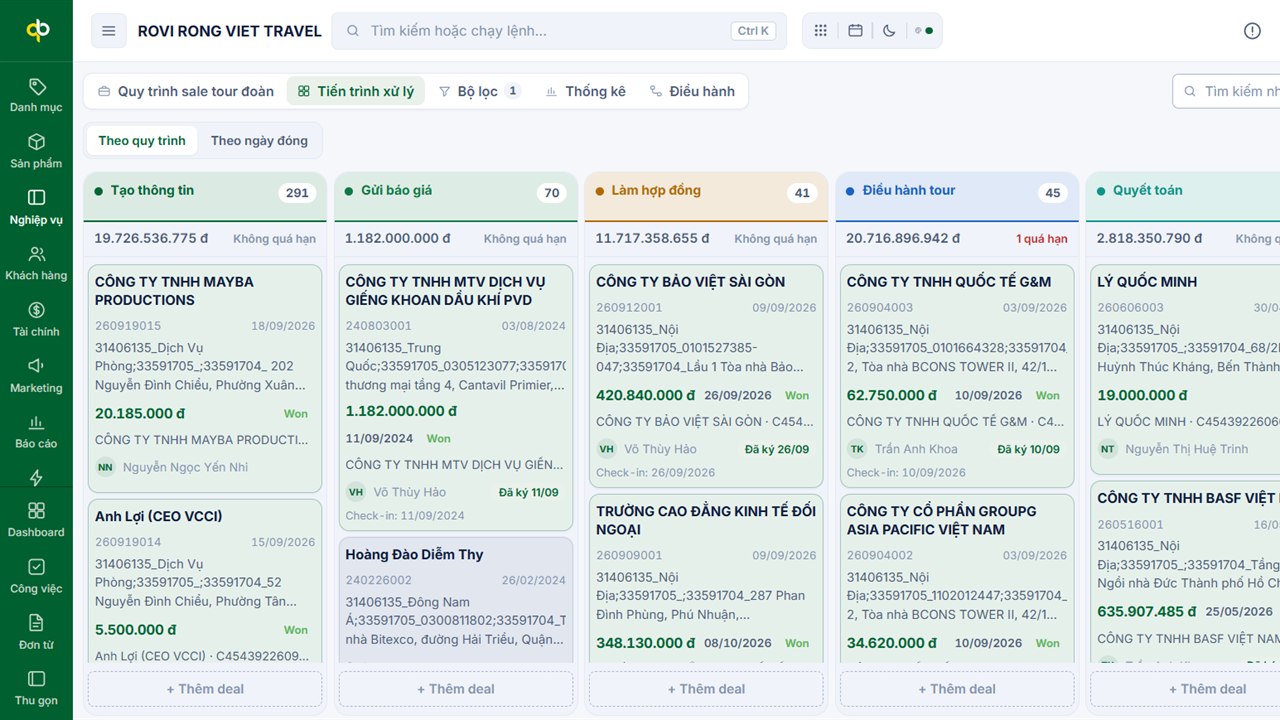This screenshot has width=1280, height=720.
Task: Add a deal in Gửi báo giá column
Action: pyautogui.click(x=456, y=689)
